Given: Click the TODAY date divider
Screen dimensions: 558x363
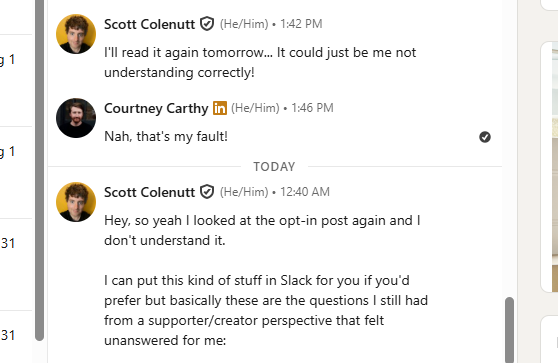Looking at the screenshot, I should coord(274,167).
